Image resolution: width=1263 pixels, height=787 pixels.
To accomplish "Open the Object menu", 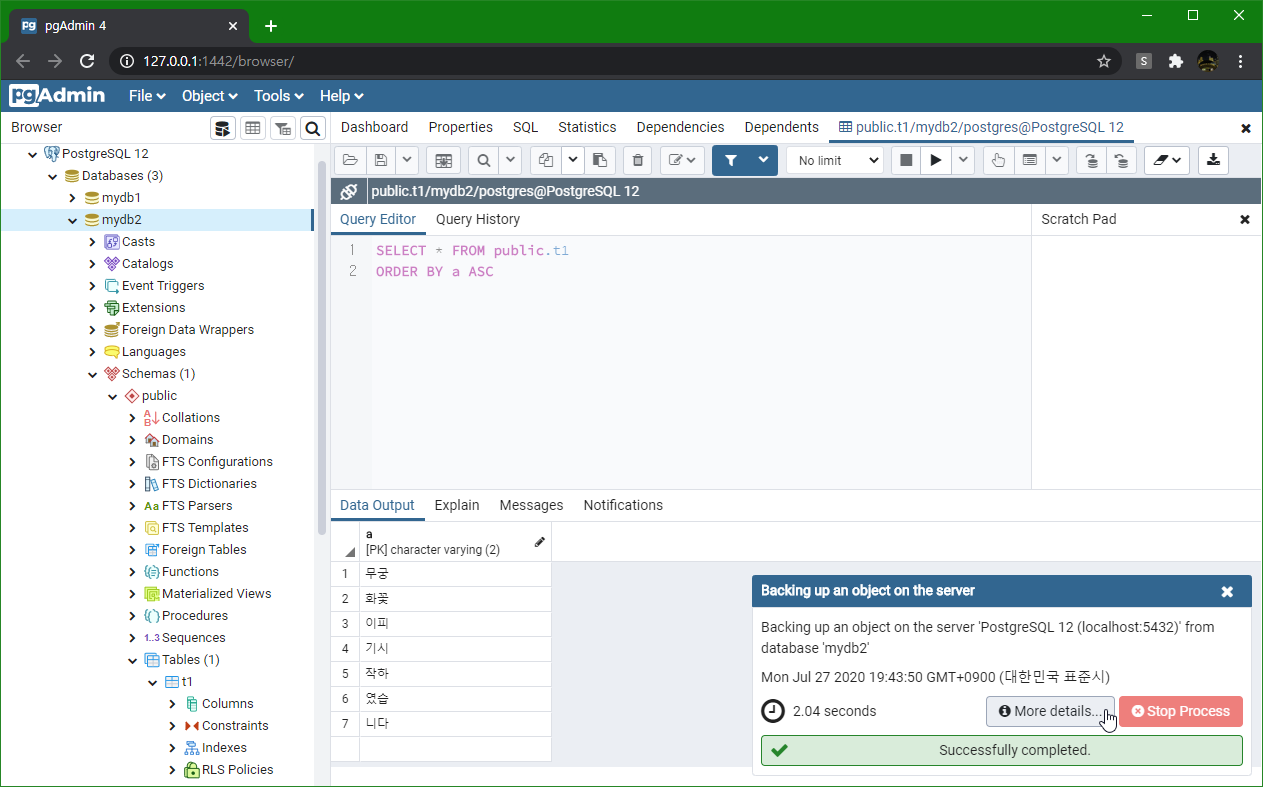I will coord(210,96).
